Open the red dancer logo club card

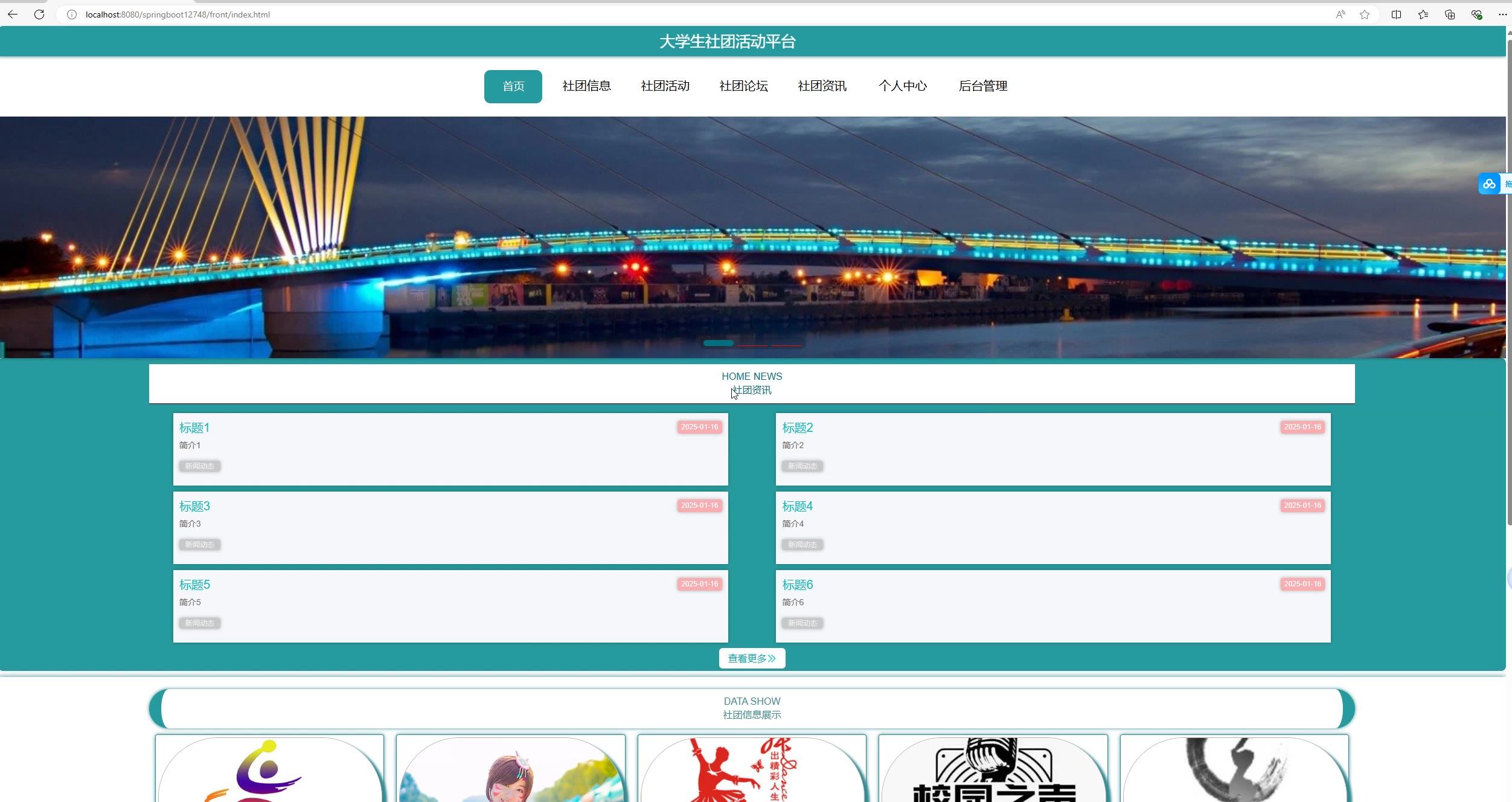(752, 769)
